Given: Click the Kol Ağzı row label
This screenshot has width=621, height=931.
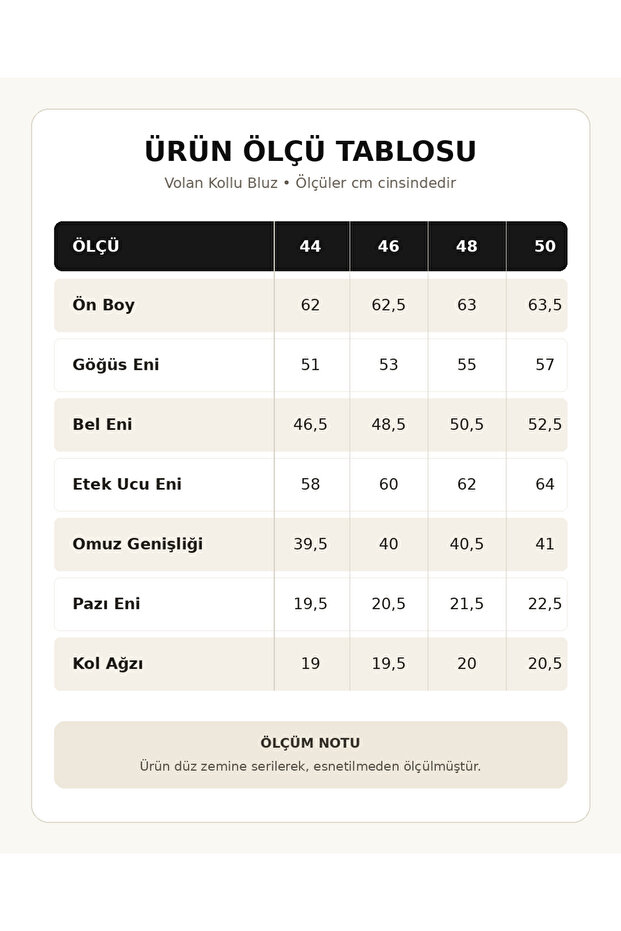Looking at the screenshot, I should coord(107,663).
